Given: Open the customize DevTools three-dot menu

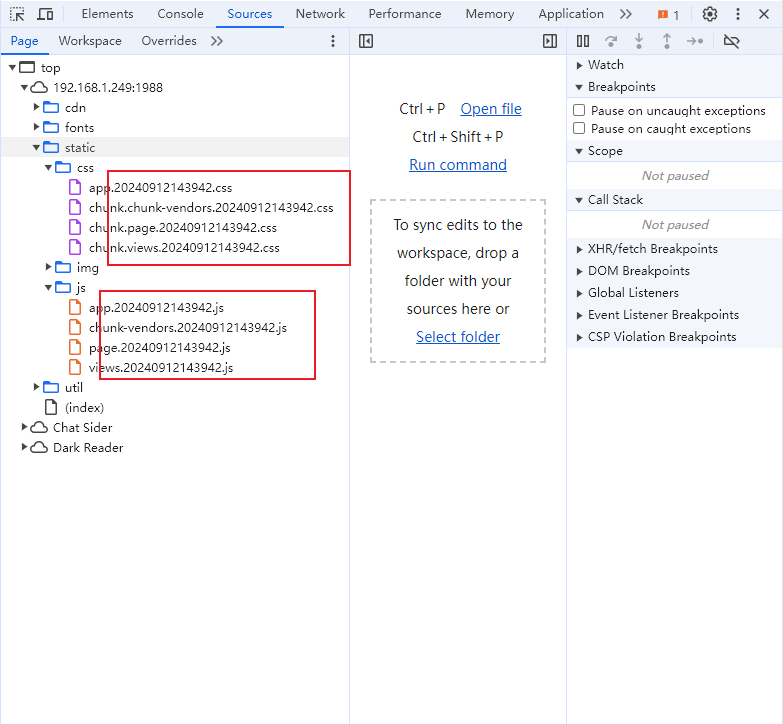Looking at the screenshot, I should 738,14.
